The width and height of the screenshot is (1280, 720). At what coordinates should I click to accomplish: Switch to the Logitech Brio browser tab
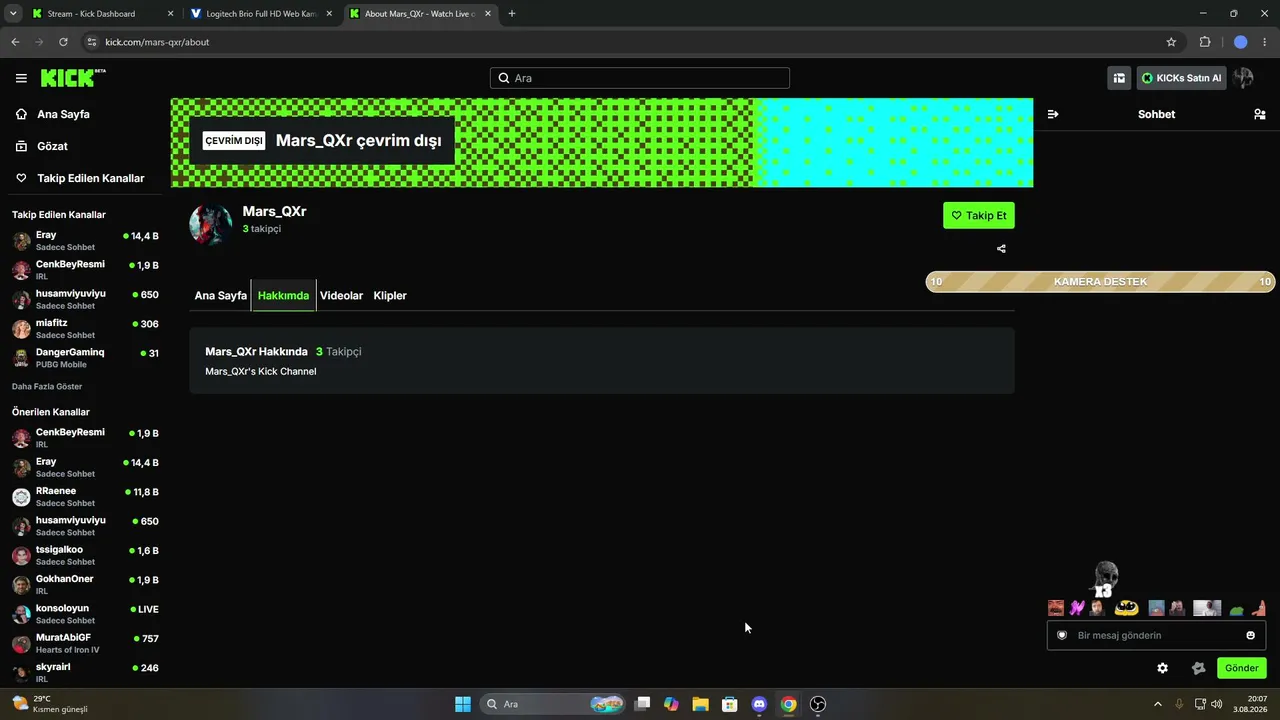261,14
